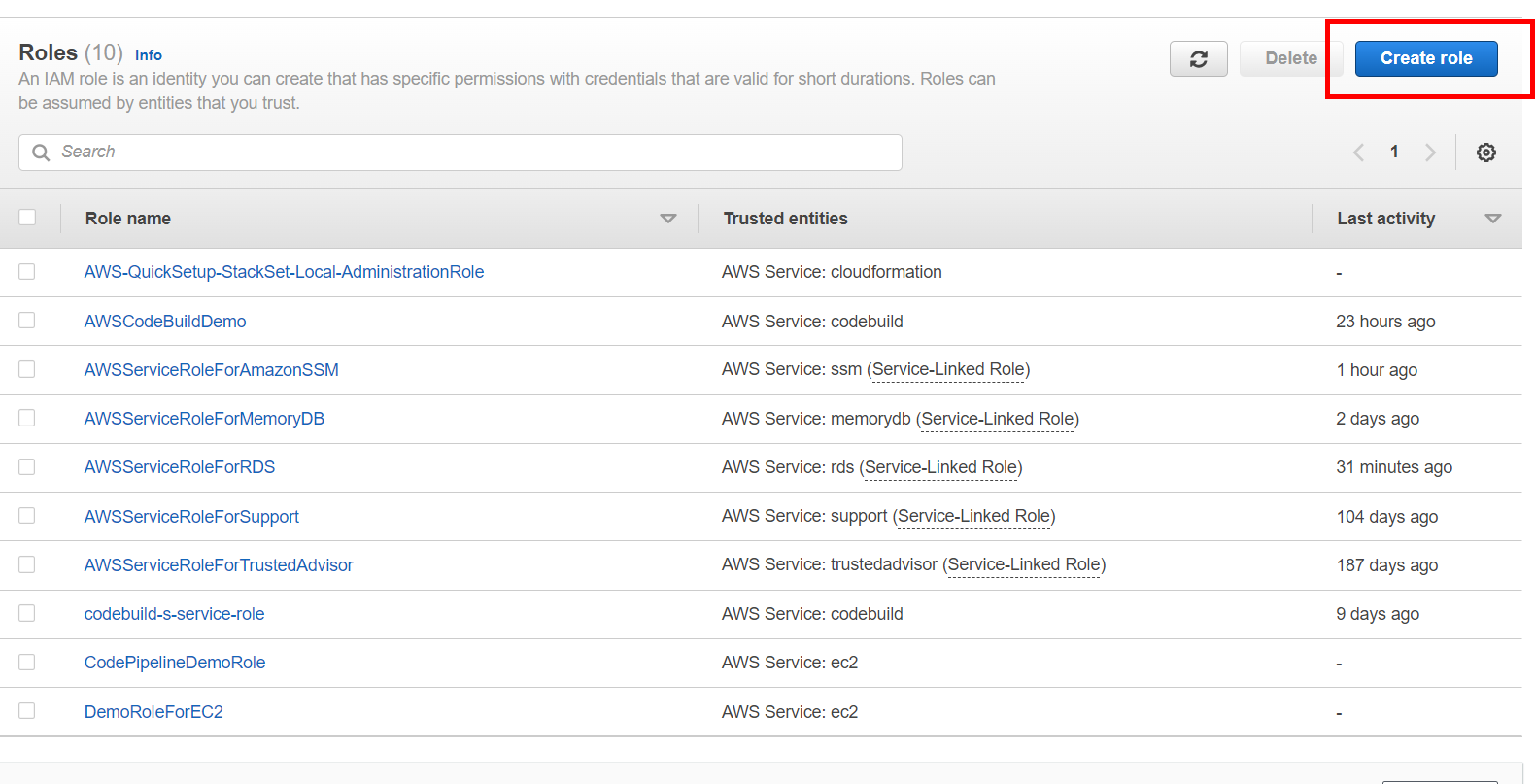
Task: Go to previous page arrow
Action: coord(1358,153)
